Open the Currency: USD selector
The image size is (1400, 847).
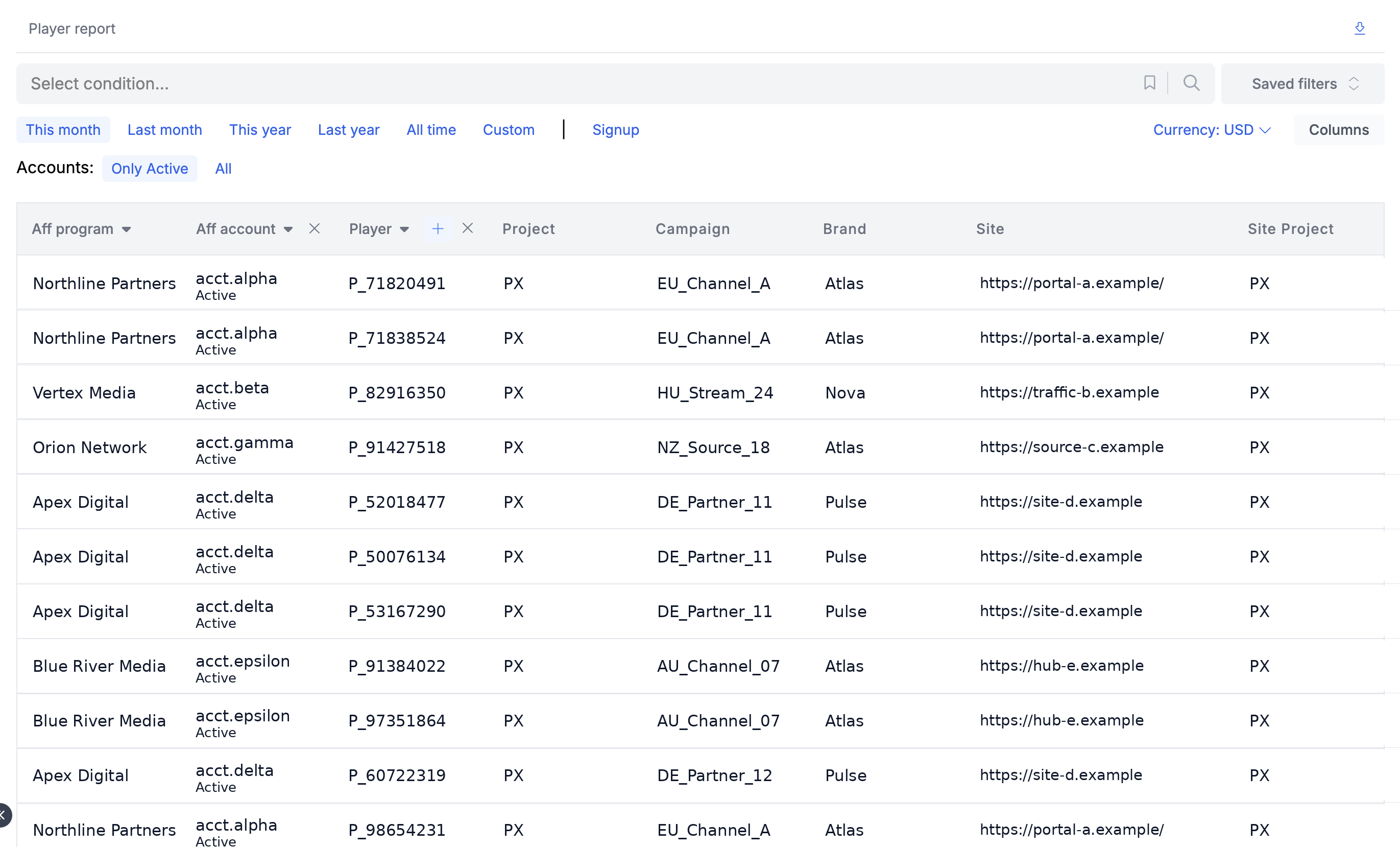pyautogui.click(x=1212, y=130)
